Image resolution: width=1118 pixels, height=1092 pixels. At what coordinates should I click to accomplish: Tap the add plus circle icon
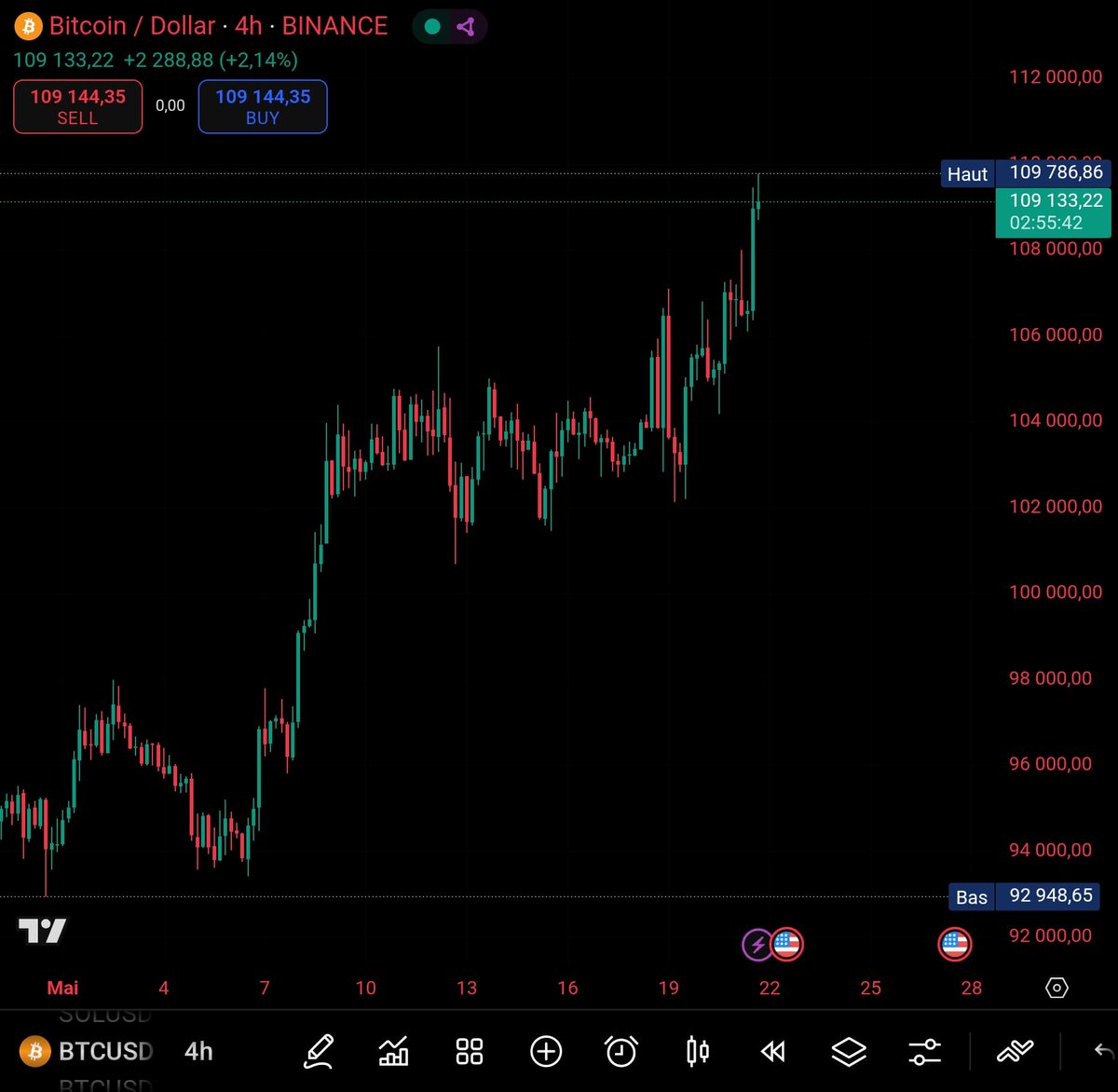tap(546, 1052)
